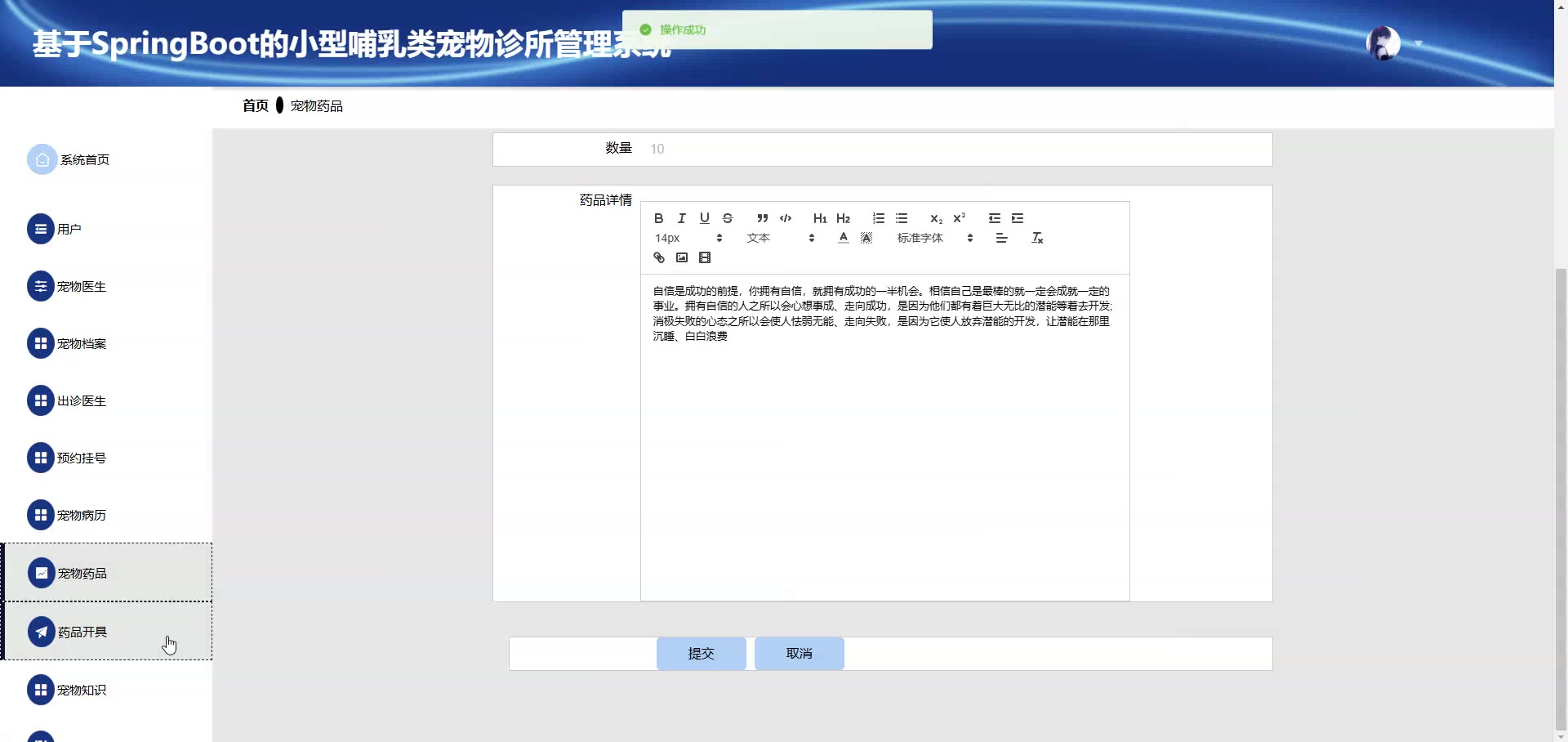This screenshot has height=742, width=1568.
Task: Insert a hyperlink in the editor
Action: tap(659, 257)
